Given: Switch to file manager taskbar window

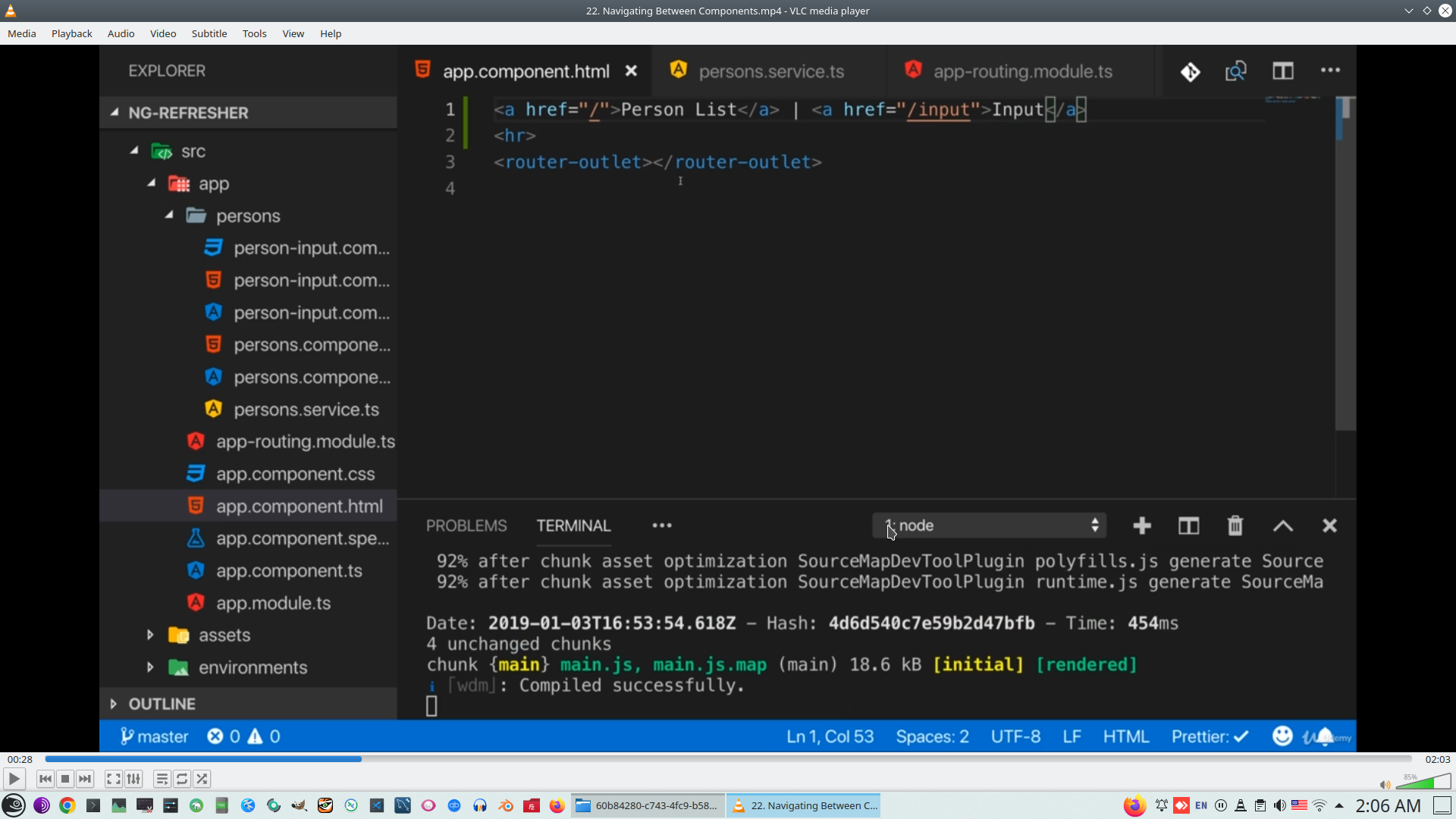Looking at the screenshot, I should click(648, 805).
